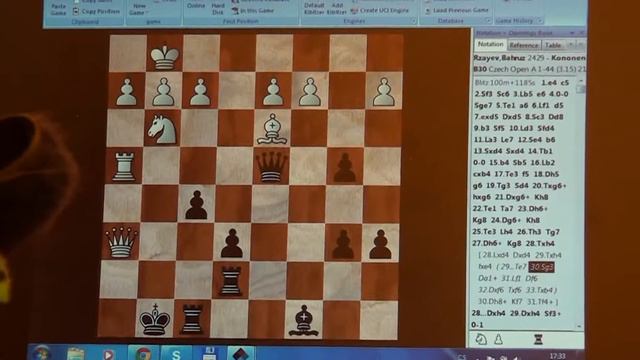Click the chess program taskbar icon

[x=240, y=353]
